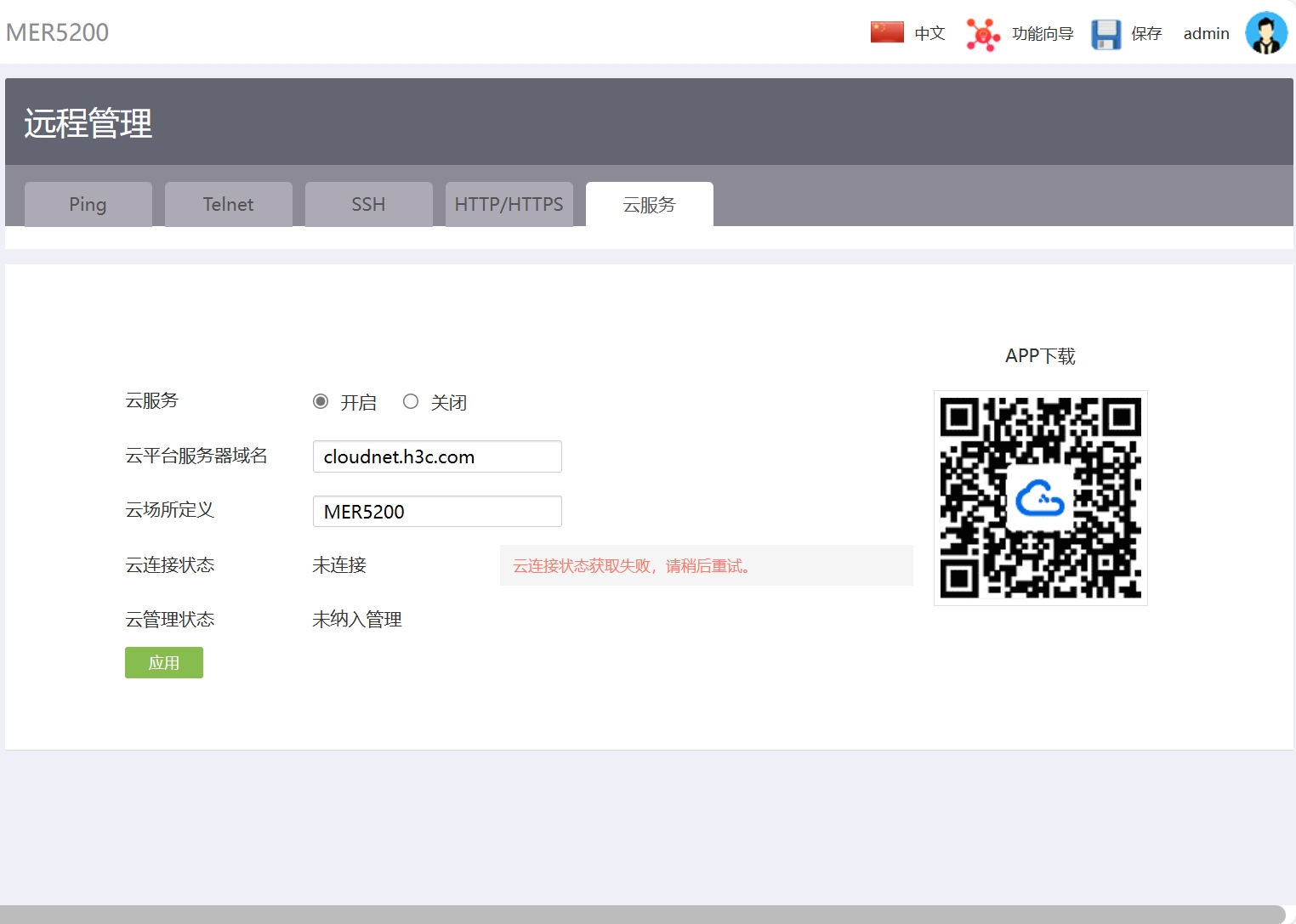Screen dimensions: 1296x924
Task: Focus the 云平台服务器域名 input field
Action: pos(437,456)
